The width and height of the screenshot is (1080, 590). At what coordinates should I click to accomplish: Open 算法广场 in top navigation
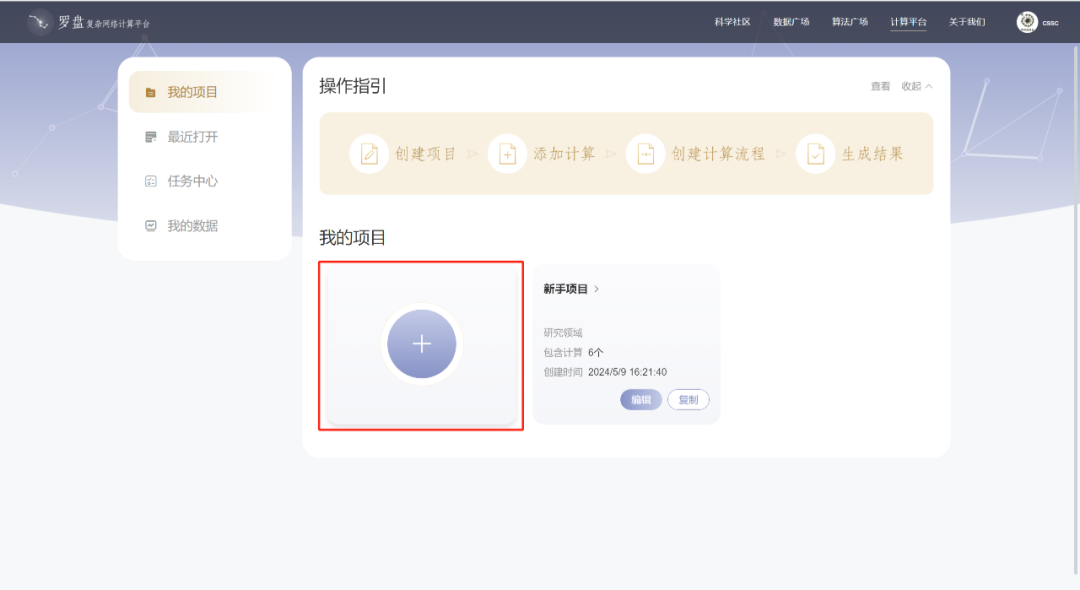849,22
